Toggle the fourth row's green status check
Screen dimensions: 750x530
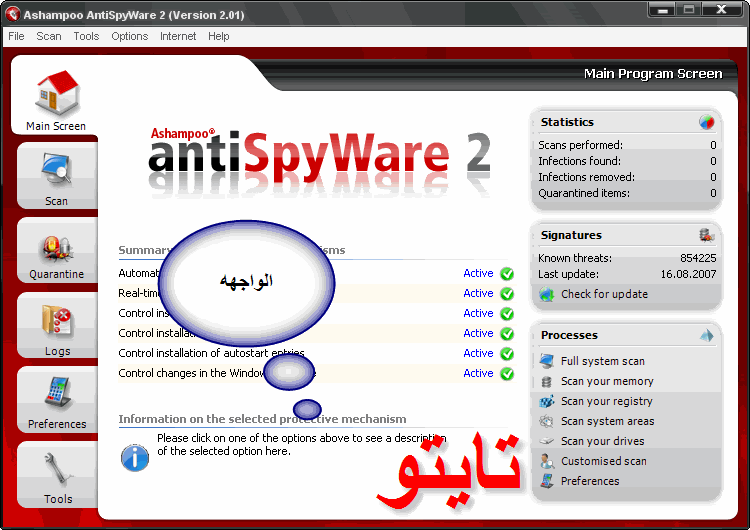click(507, 334)
